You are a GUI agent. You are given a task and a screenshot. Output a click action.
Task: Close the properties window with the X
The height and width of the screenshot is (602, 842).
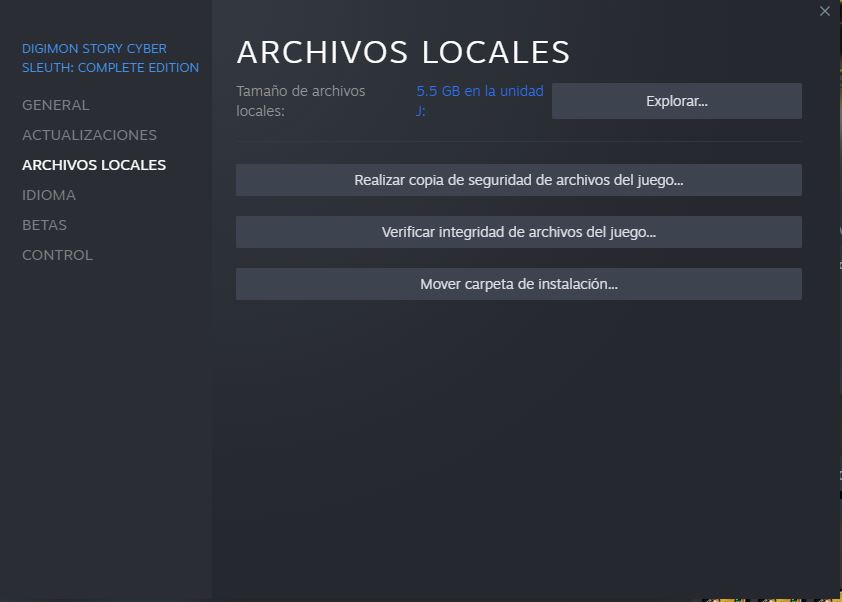point(825,11)
